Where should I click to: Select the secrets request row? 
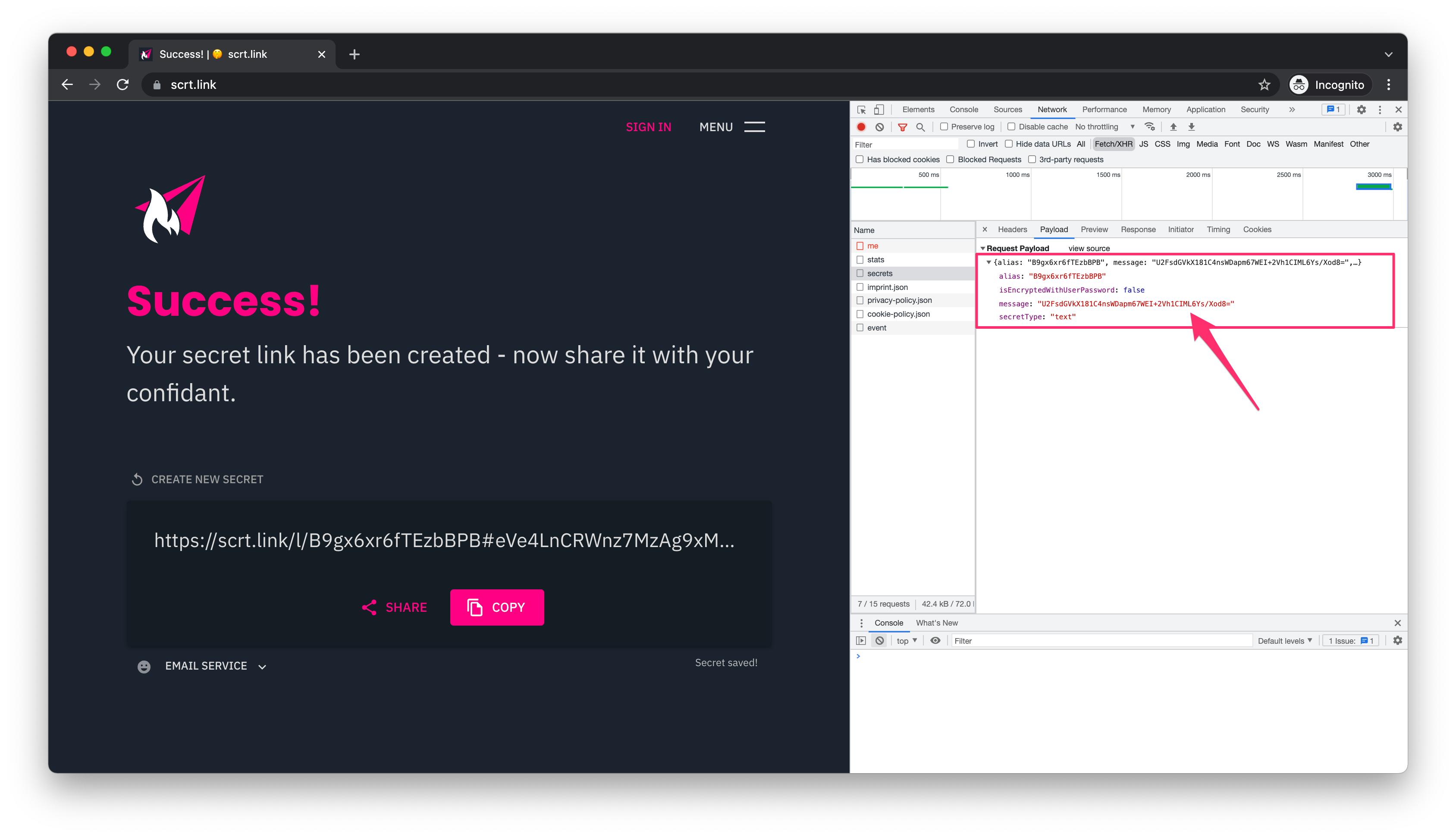(x=913, y=273)
